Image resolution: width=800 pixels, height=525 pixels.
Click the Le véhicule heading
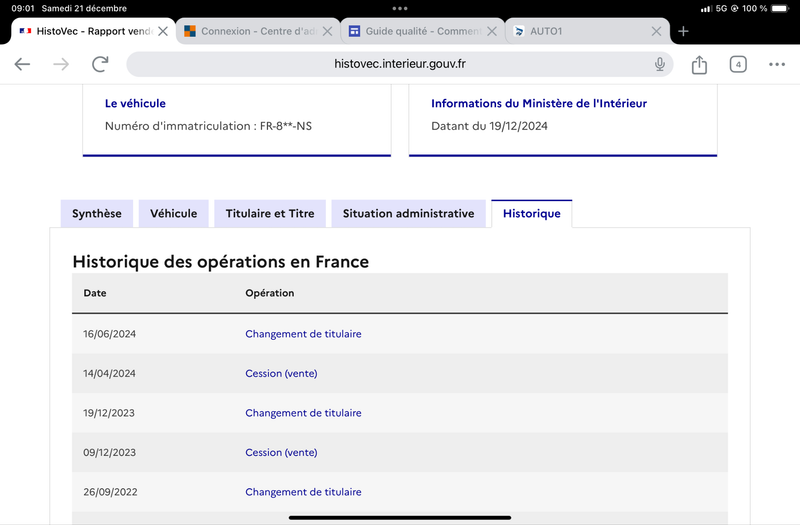[135, 104]
